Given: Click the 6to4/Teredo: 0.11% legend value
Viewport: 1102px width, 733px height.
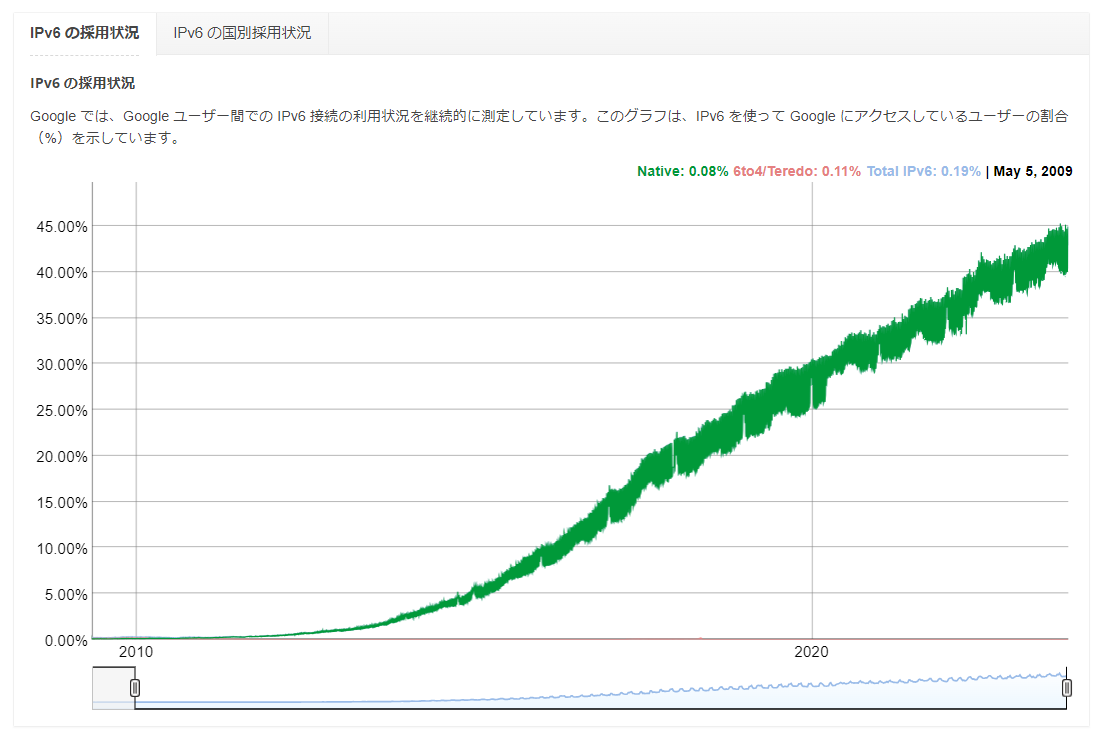Looking at the screenshot, I should pyautogui.click(x=796, y=171).
